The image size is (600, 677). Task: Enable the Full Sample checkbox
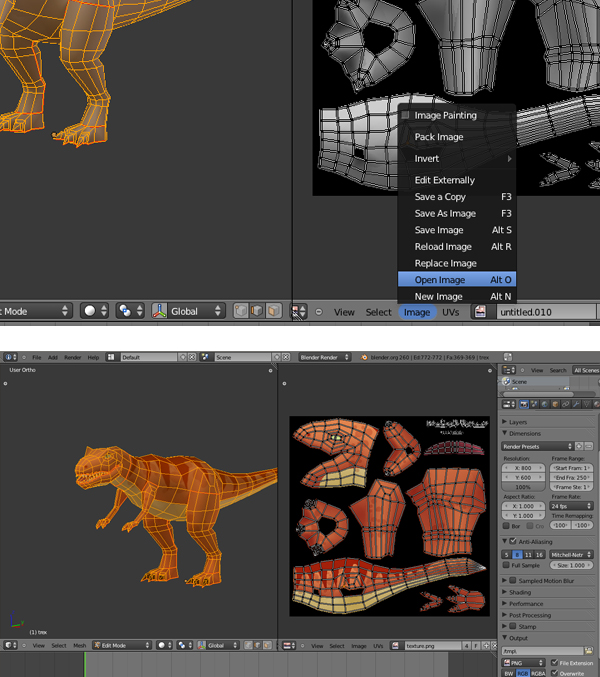506,565
